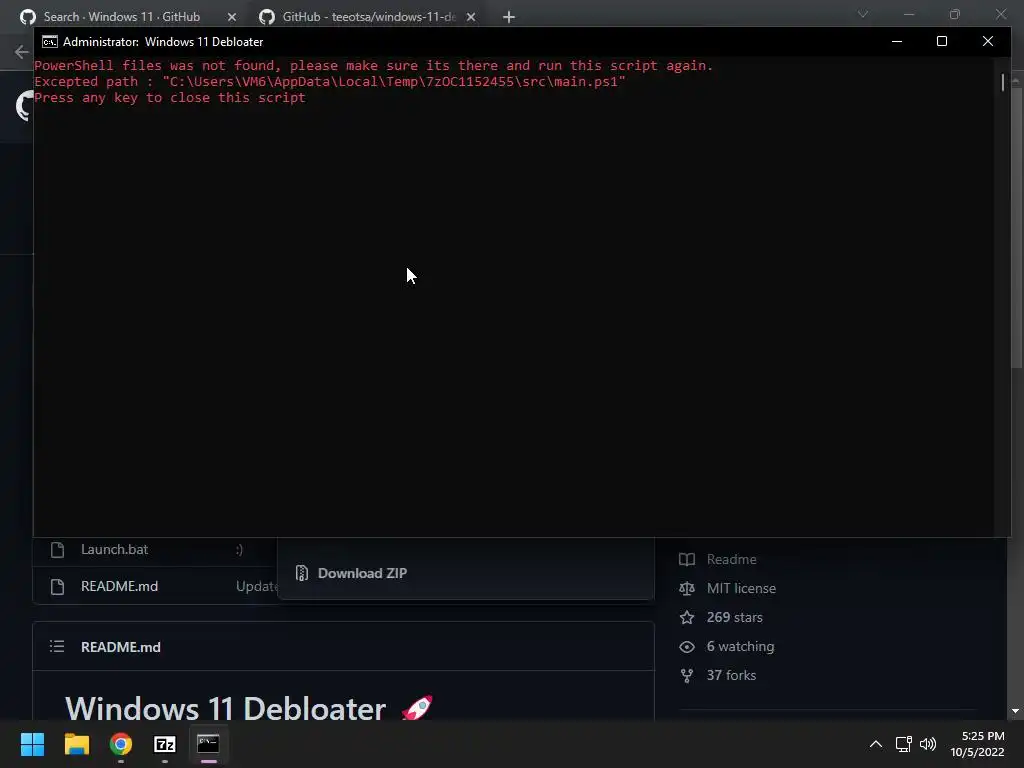
Task: Open README.md in file list
Action: 120,586
